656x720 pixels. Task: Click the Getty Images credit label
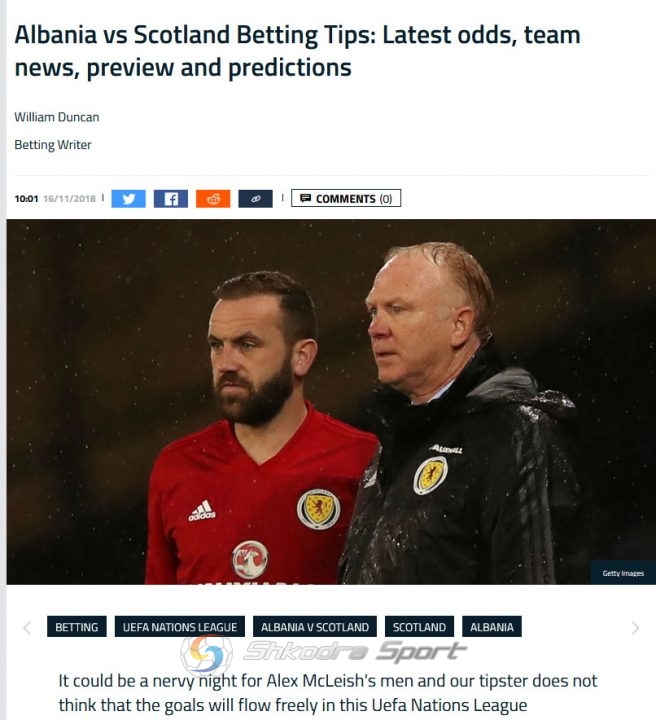(x=623, y=573)
